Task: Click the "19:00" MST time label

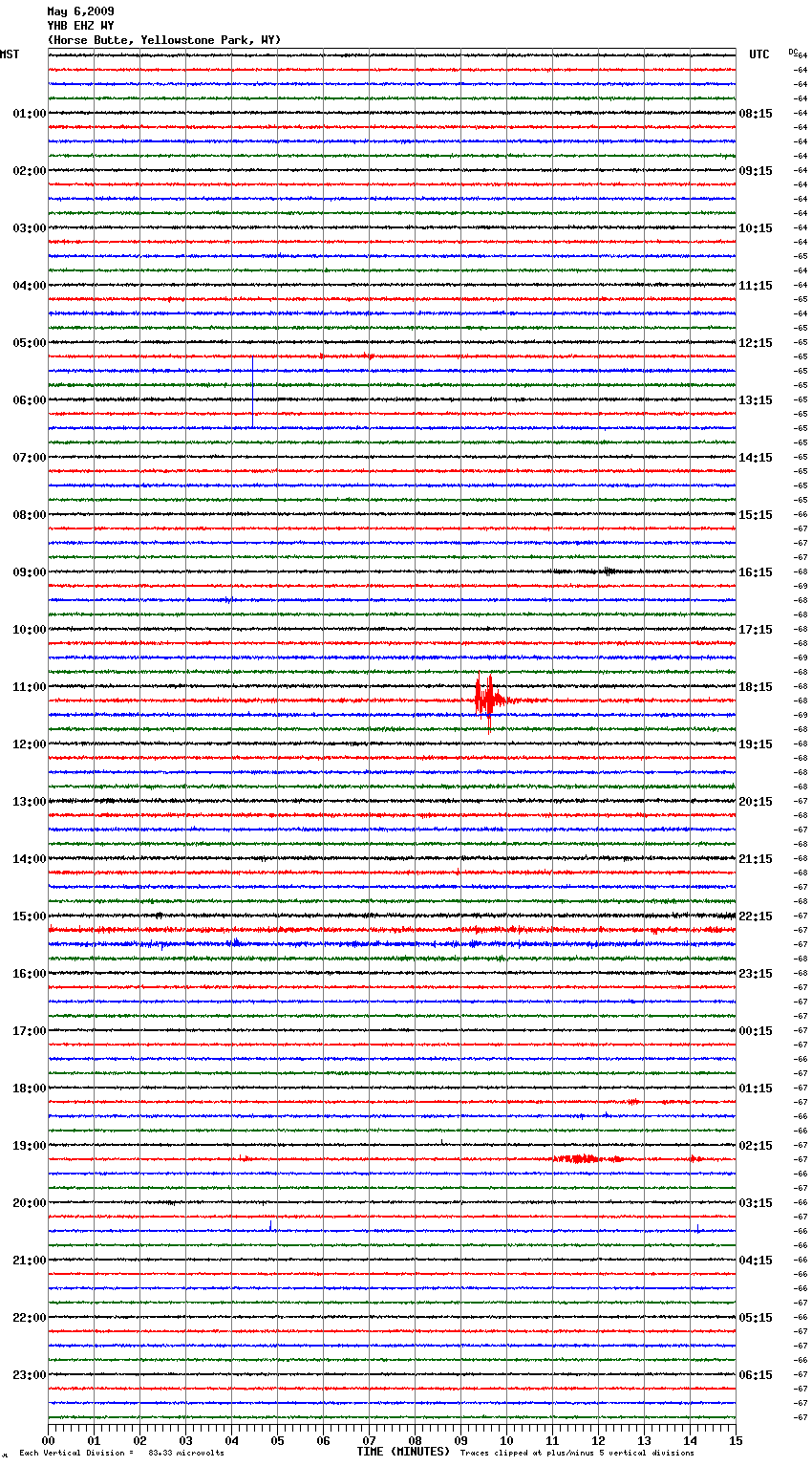Action: tap(30, 1146)
